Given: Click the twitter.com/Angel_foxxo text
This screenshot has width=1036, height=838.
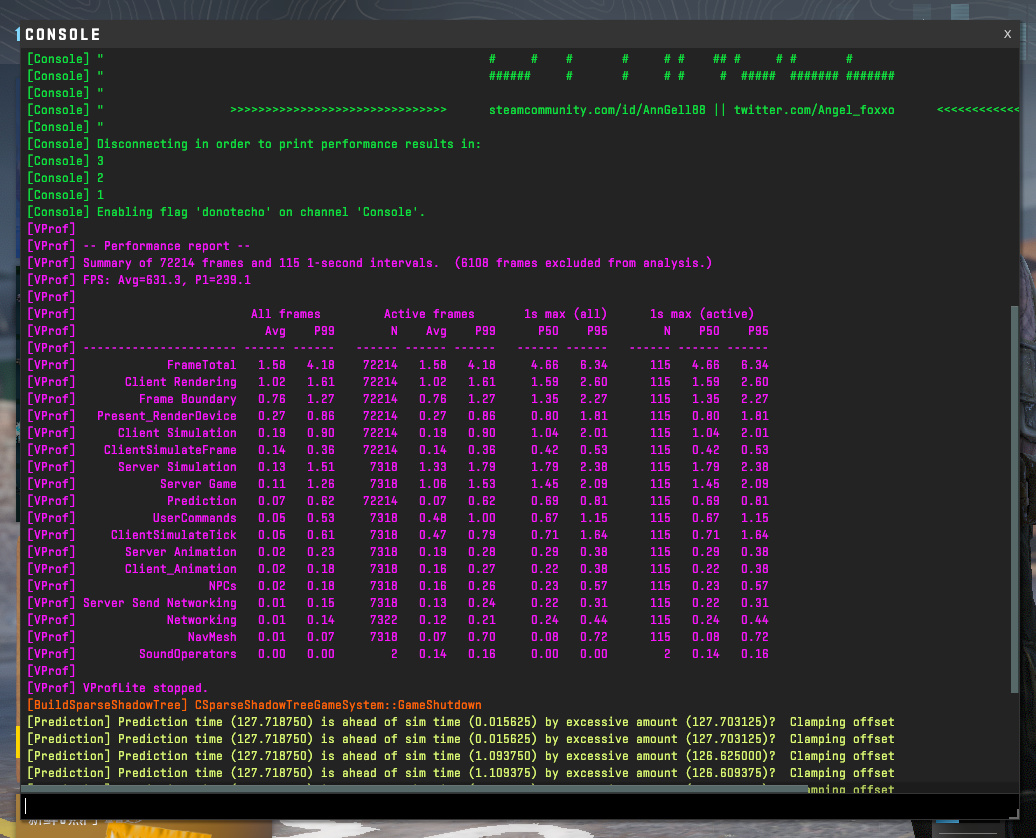Looking at the screenshot, I should pos(814,110).
